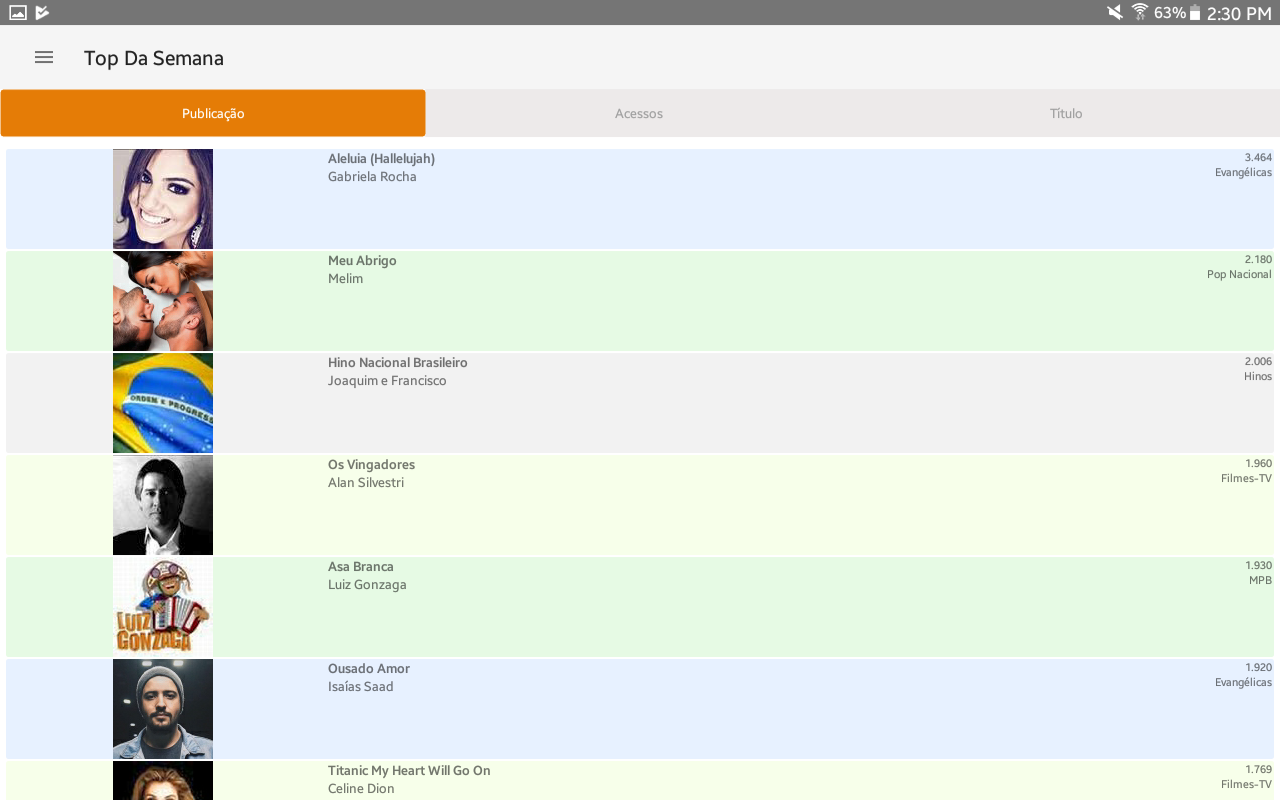Screen dimensions: 1280x800
Task: Tap the picture notification icon in status bar
Action: coord(18,13)
